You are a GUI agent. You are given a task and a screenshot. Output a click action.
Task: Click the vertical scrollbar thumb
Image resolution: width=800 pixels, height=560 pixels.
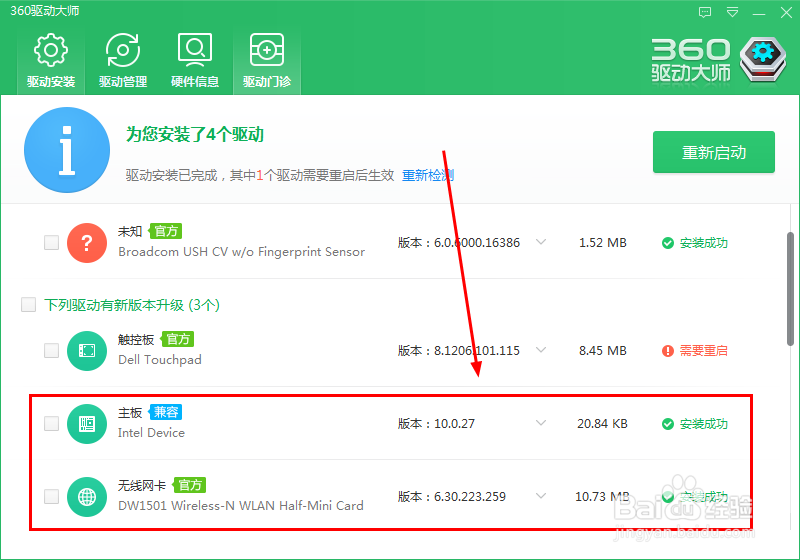coord(790,289)
